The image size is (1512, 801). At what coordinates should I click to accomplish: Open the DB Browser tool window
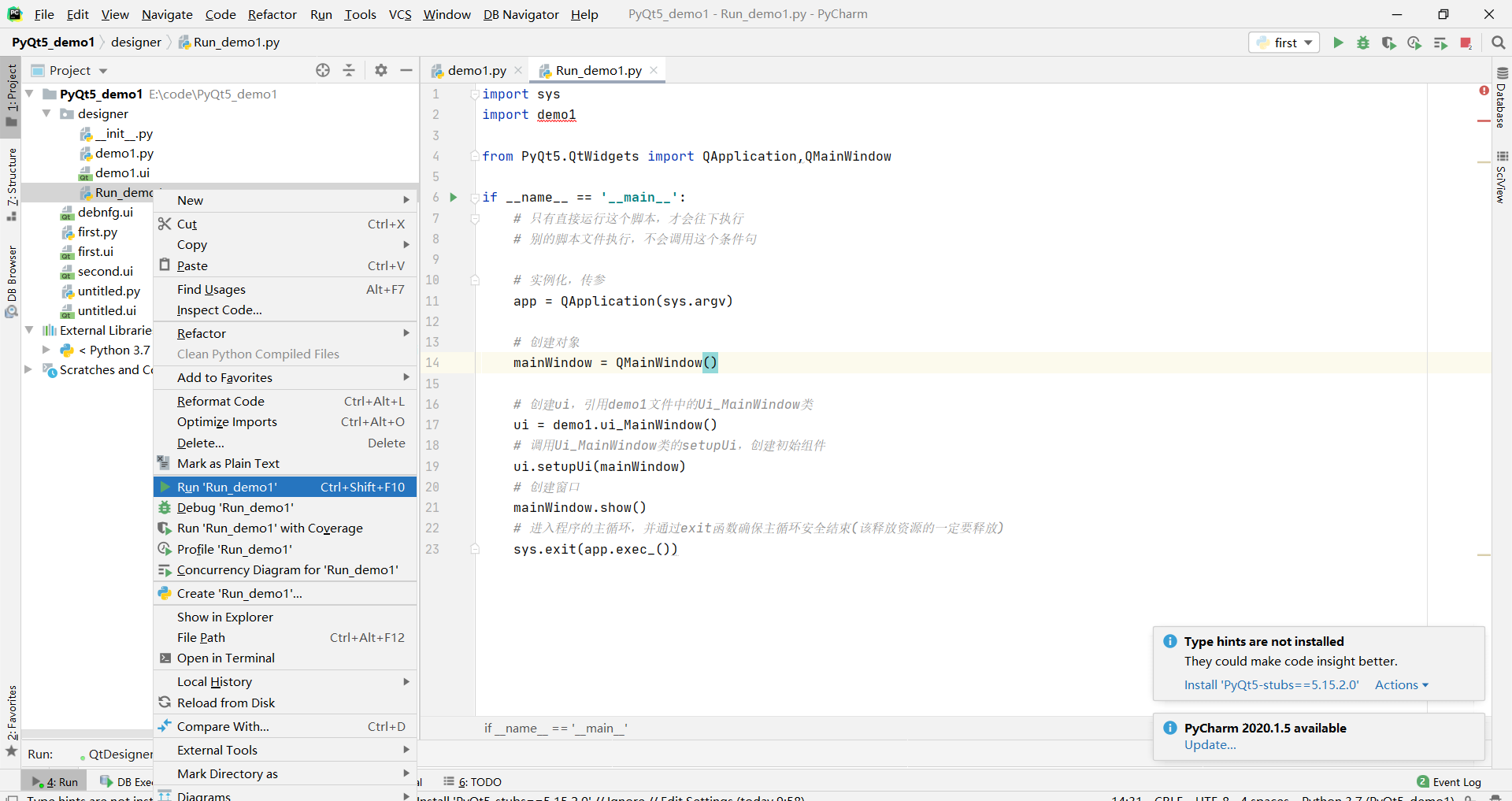click(x=11, y=280)
